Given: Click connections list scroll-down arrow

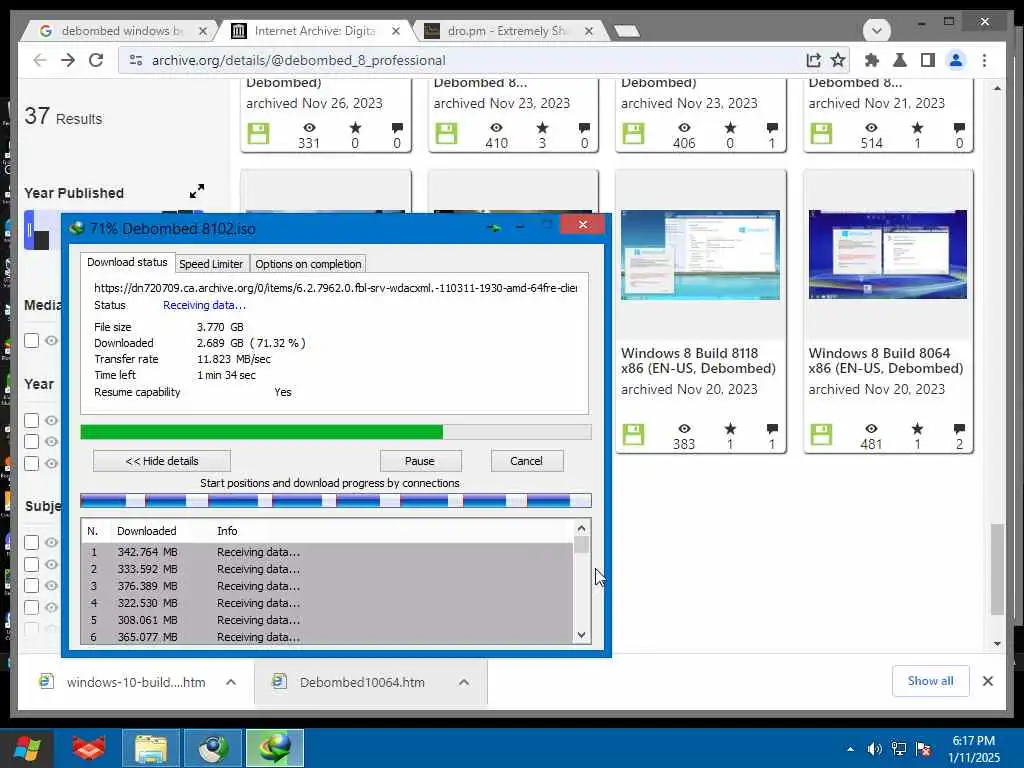Looking at the screenshot, I should tap(581, 635).
